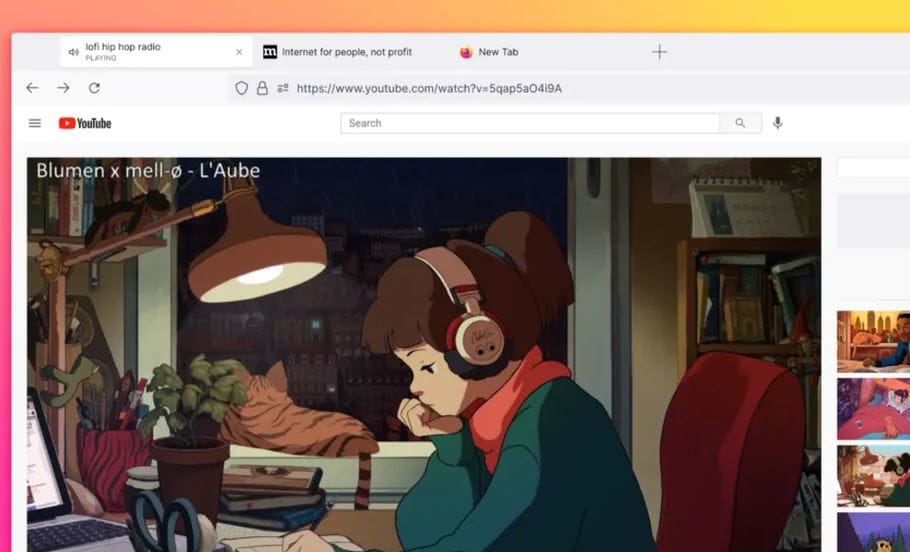Click Firefox favicon on New Tab

[466, 52]
